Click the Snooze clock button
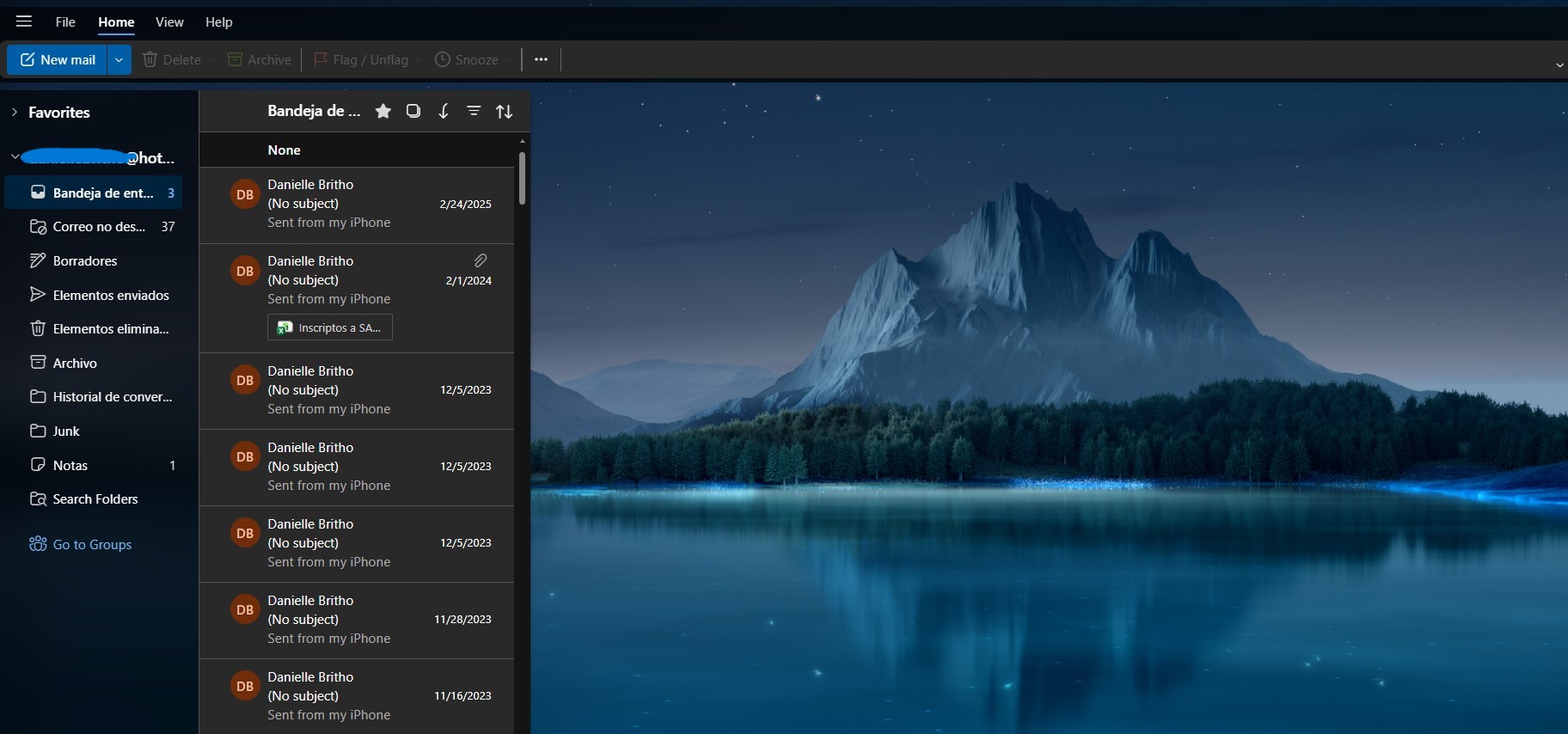Screen dimensions: 1568x734 coord(467,59)
